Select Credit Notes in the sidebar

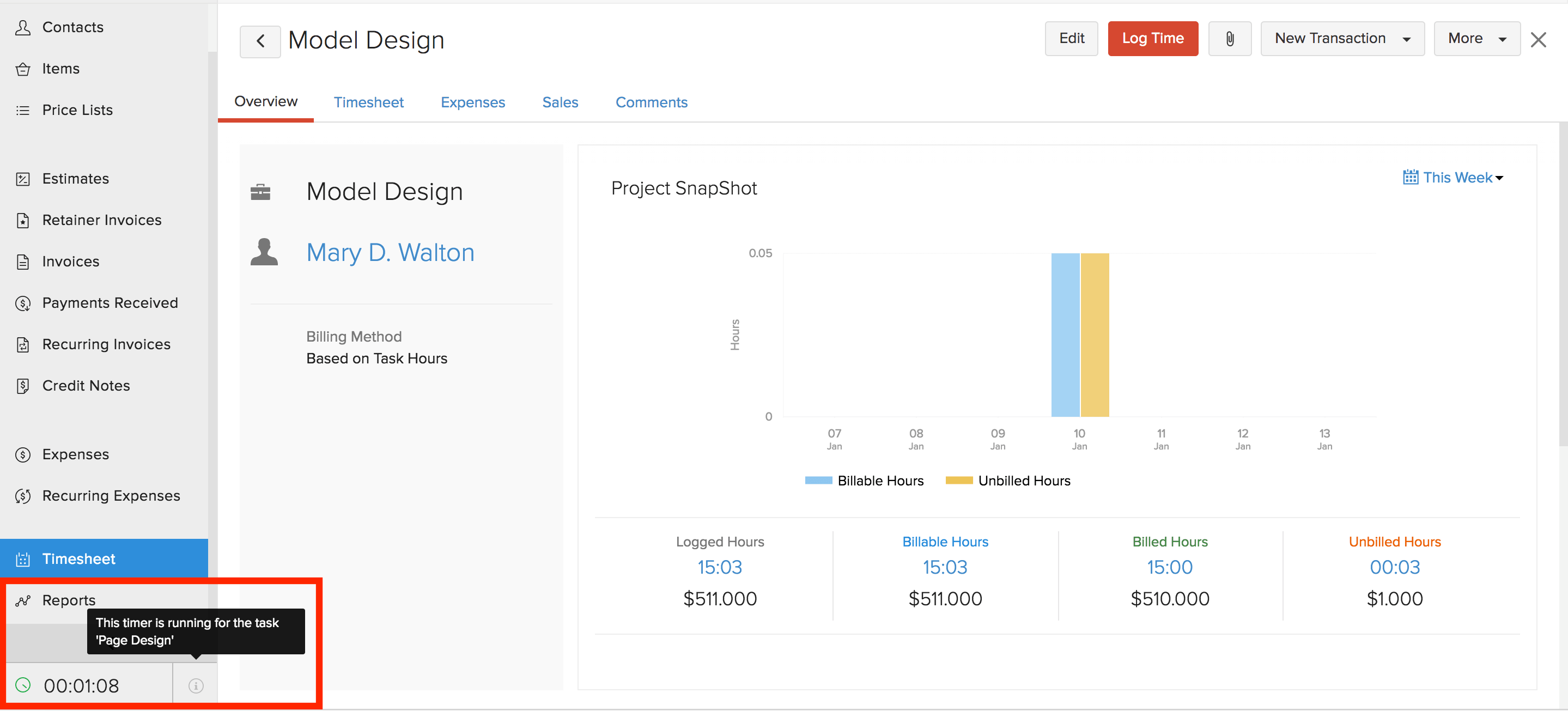click(x=86, y=386)
